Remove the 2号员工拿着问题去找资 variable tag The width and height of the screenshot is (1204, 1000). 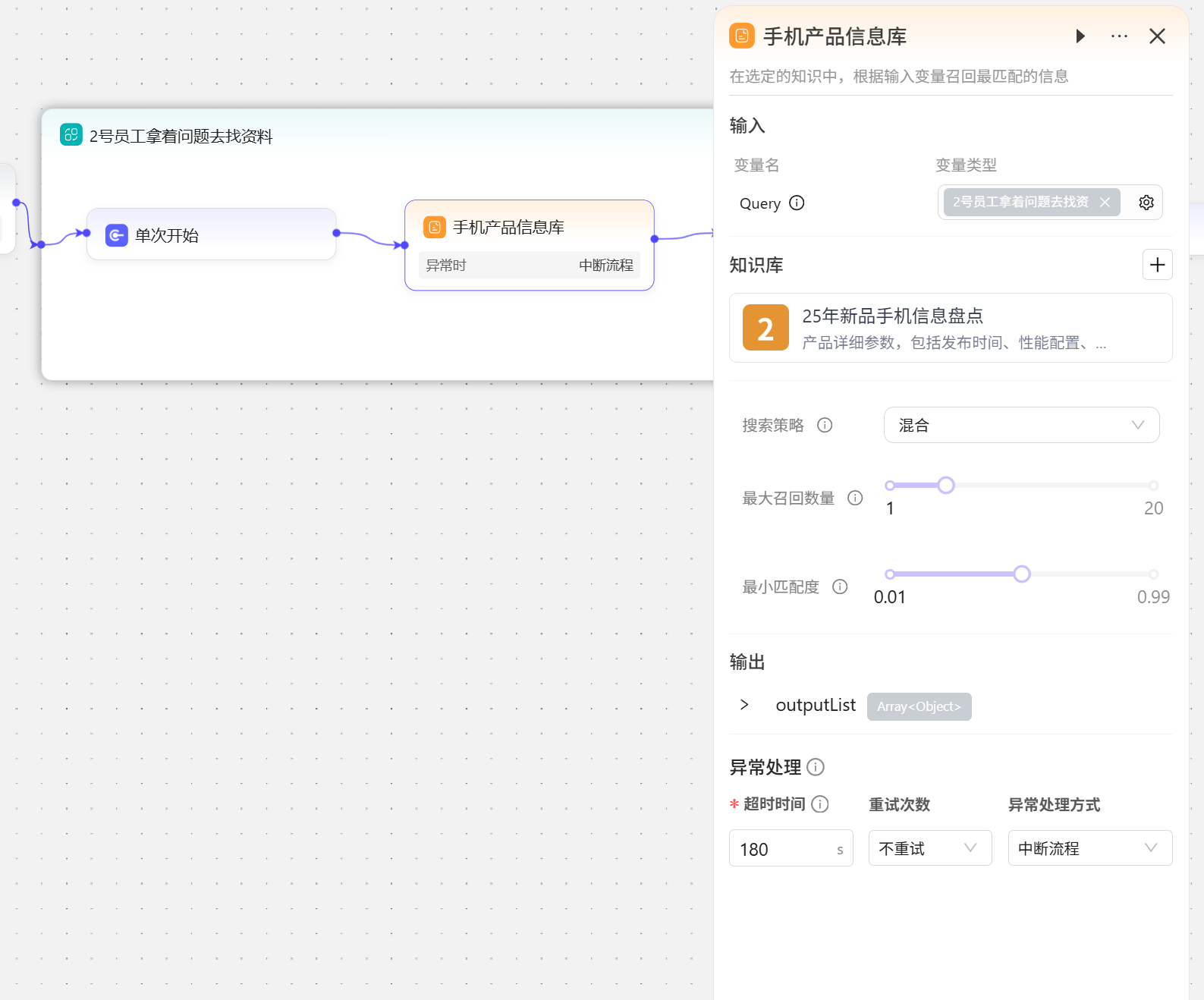[x=1105, y=202]
